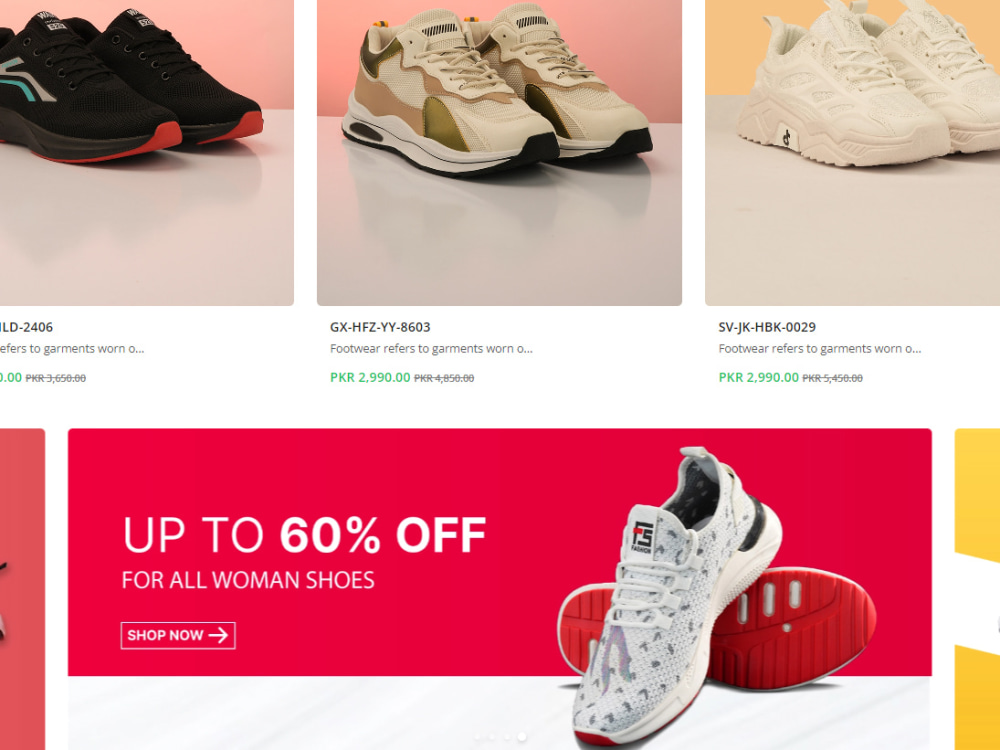
Task: Open the GX-HFZ-YY-8603 product title
Action: pos(380,327)
